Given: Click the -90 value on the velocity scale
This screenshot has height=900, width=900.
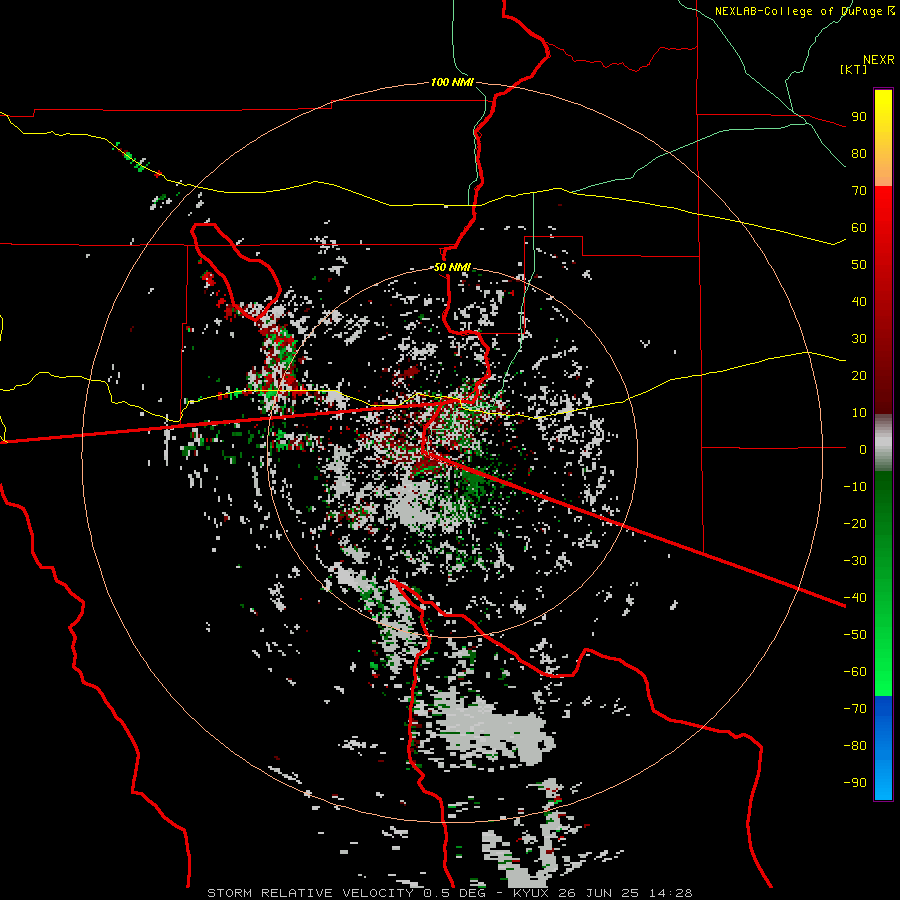Looking at the screenshot, I should tap(855, 783).
